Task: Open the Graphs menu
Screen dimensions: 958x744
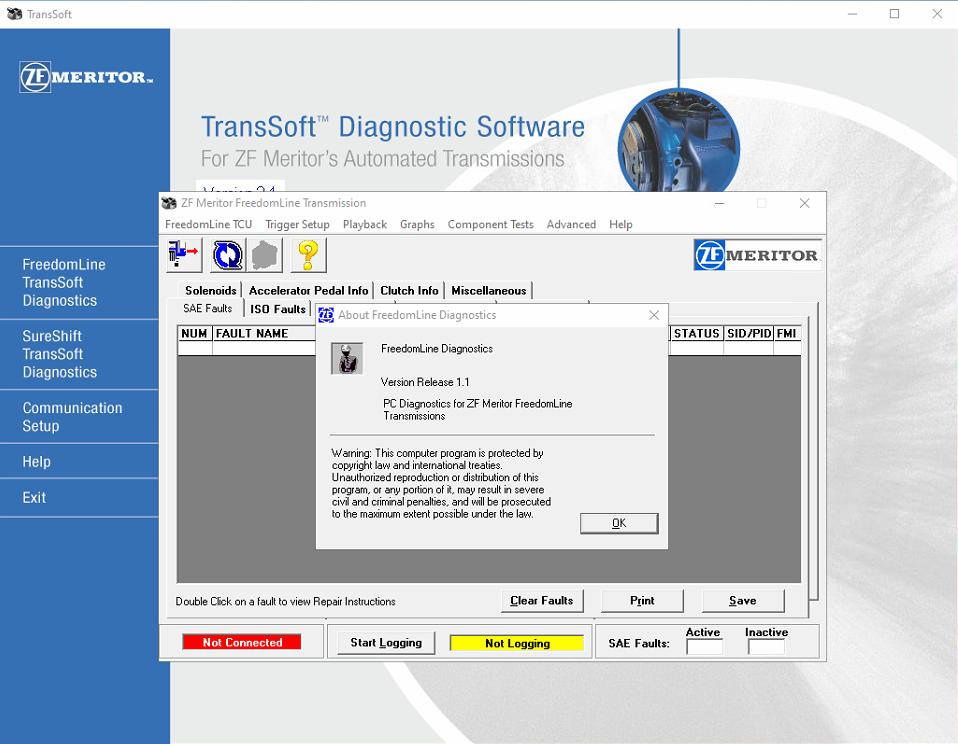Action: click(417, 224)
